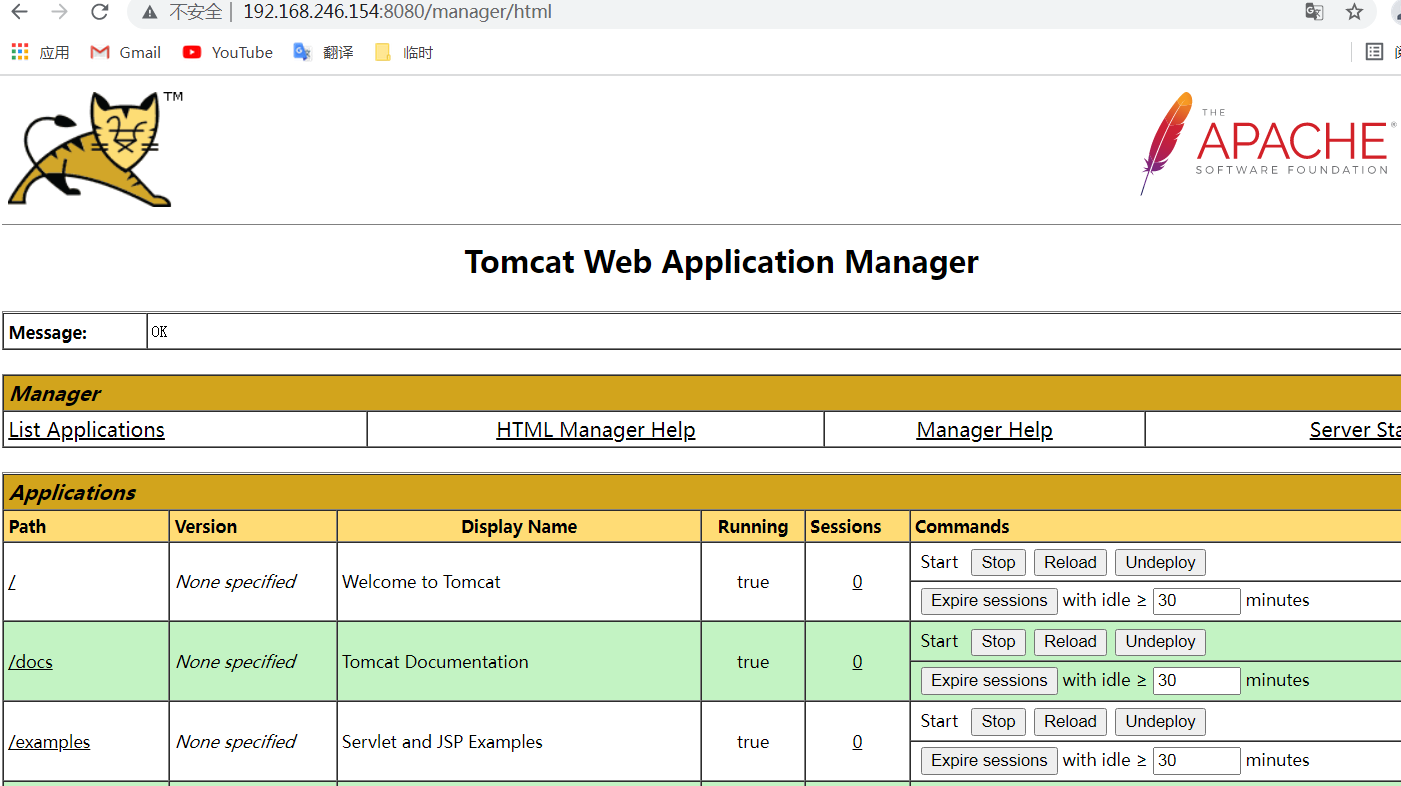Open the Gmail bookmark
Screen dimensions: 1401x786
tap(126, 52)
